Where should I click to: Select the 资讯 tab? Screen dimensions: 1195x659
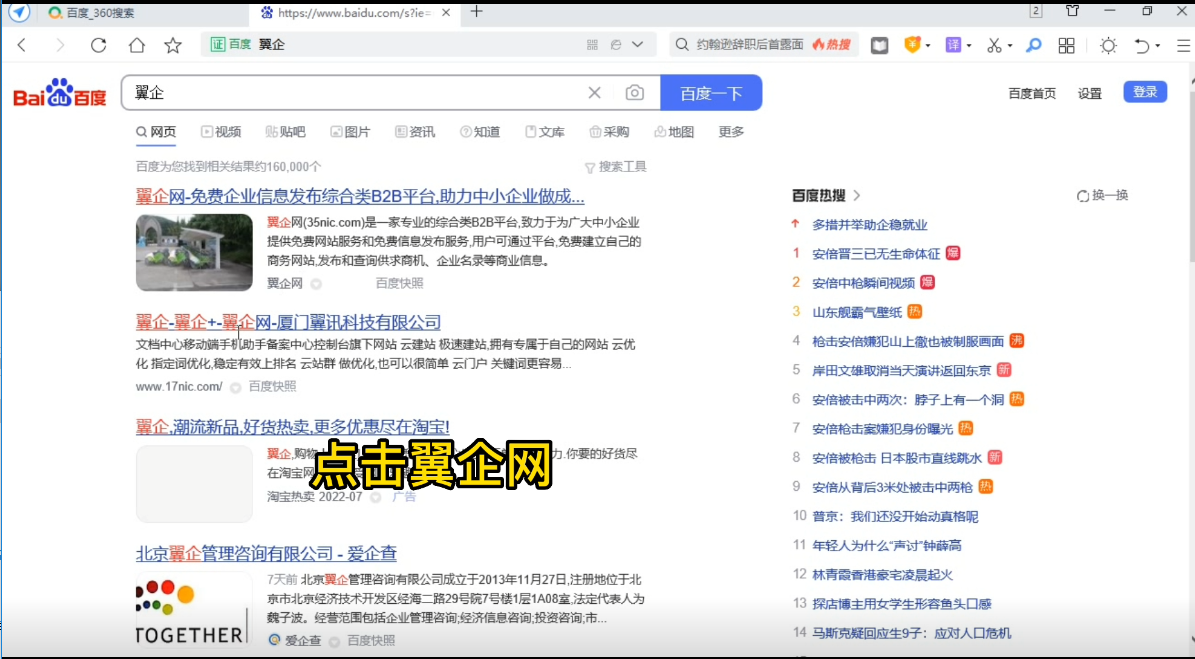coord(415,132)
